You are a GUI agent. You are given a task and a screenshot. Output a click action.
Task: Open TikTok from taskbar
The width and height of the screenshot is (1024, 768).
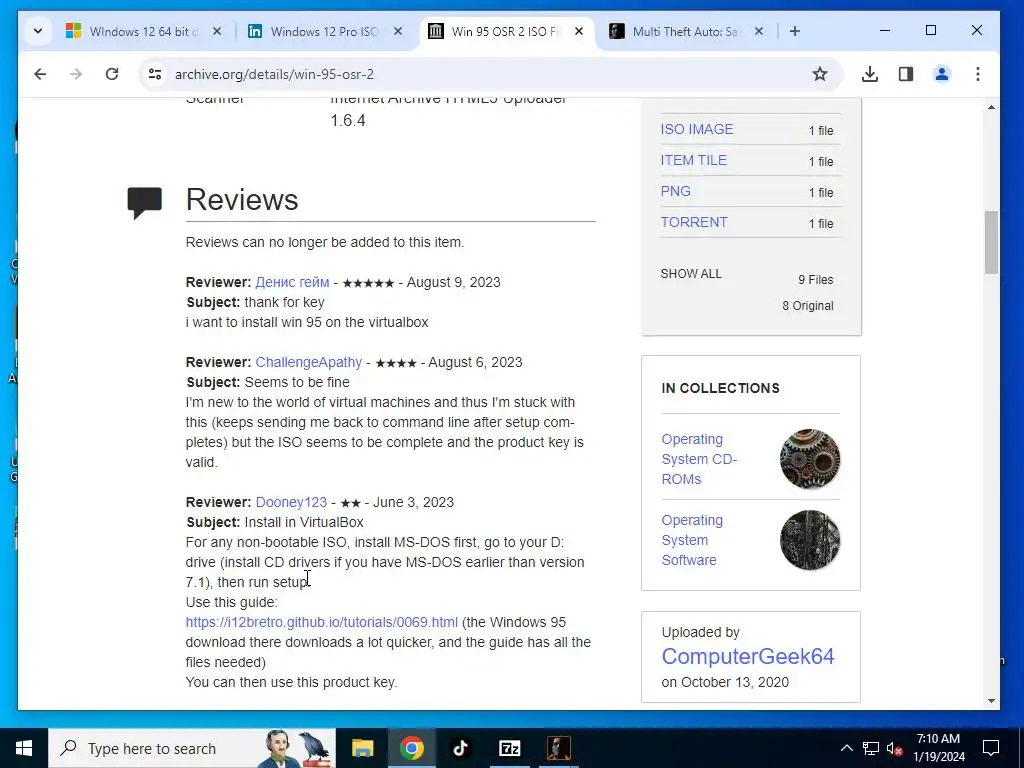coord(460,748)
